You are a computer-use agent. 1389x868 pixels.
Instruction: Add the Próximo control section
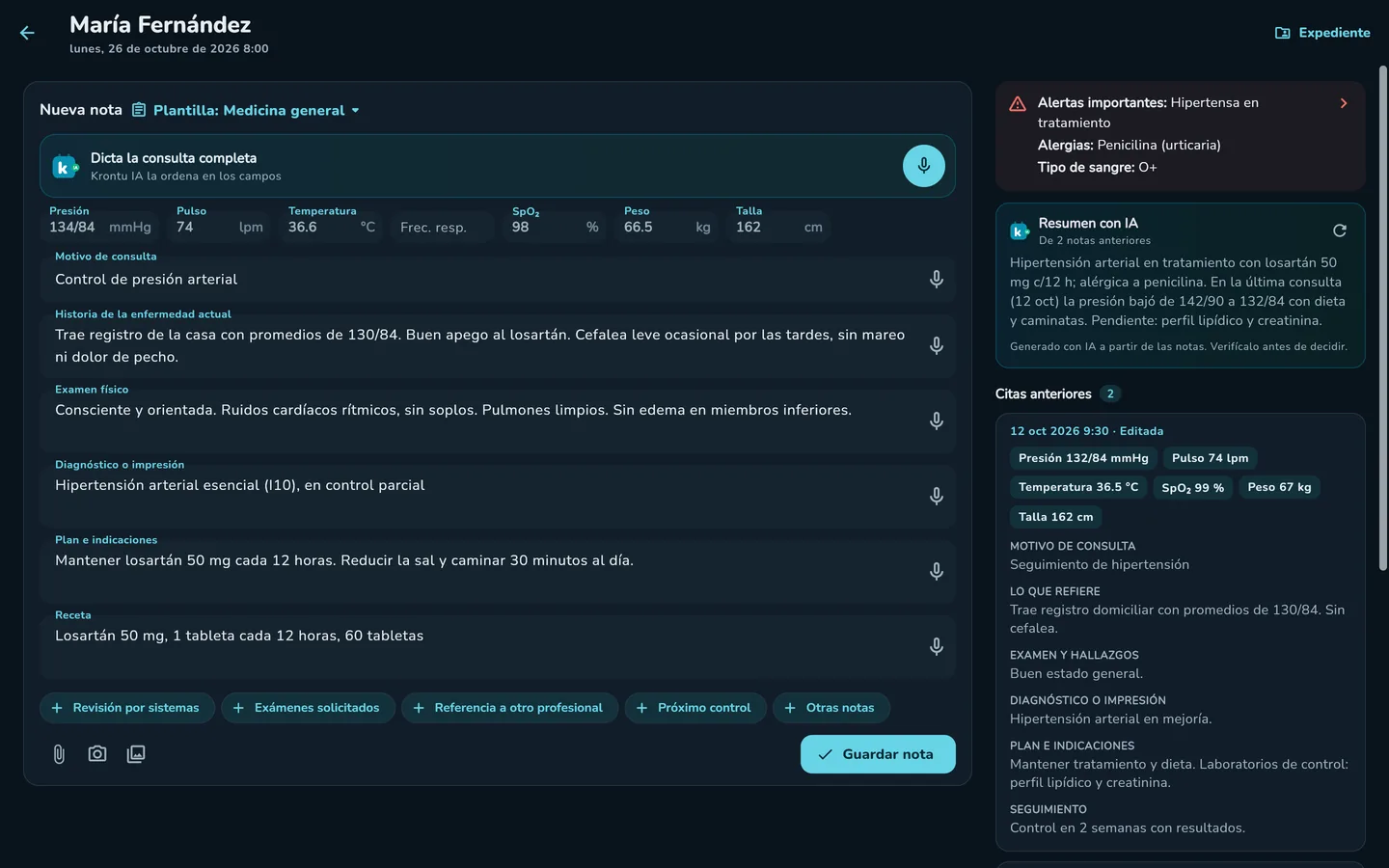[x=695, y=708]
